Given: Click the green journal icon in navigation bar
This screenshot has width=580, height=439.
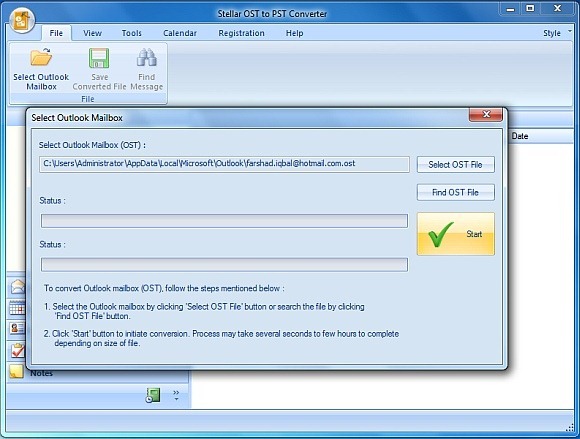Looking at the screenshot, I should (x=153, y=395).
